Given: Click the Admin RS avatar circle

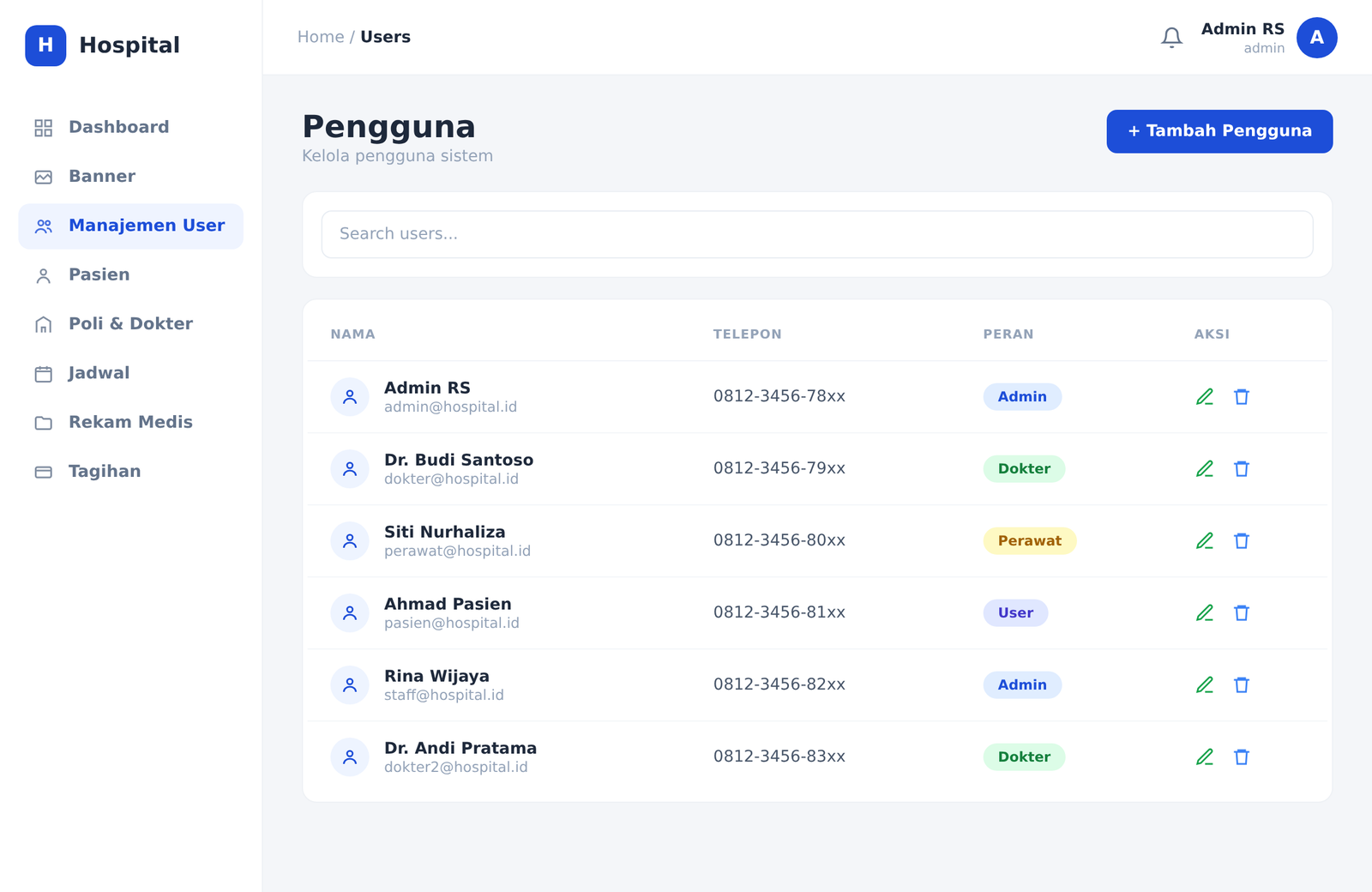Looking at the screenshot, I should (1316, 38).
